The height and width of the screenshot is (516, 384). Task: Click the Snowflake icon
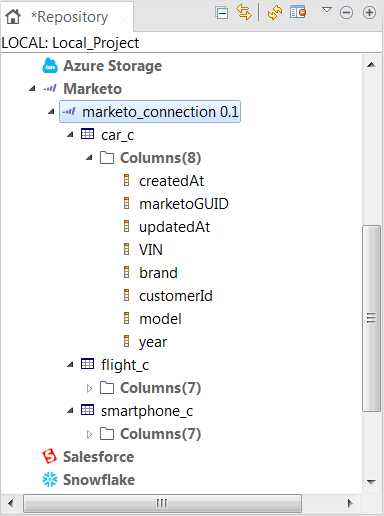tap(50, 480)
